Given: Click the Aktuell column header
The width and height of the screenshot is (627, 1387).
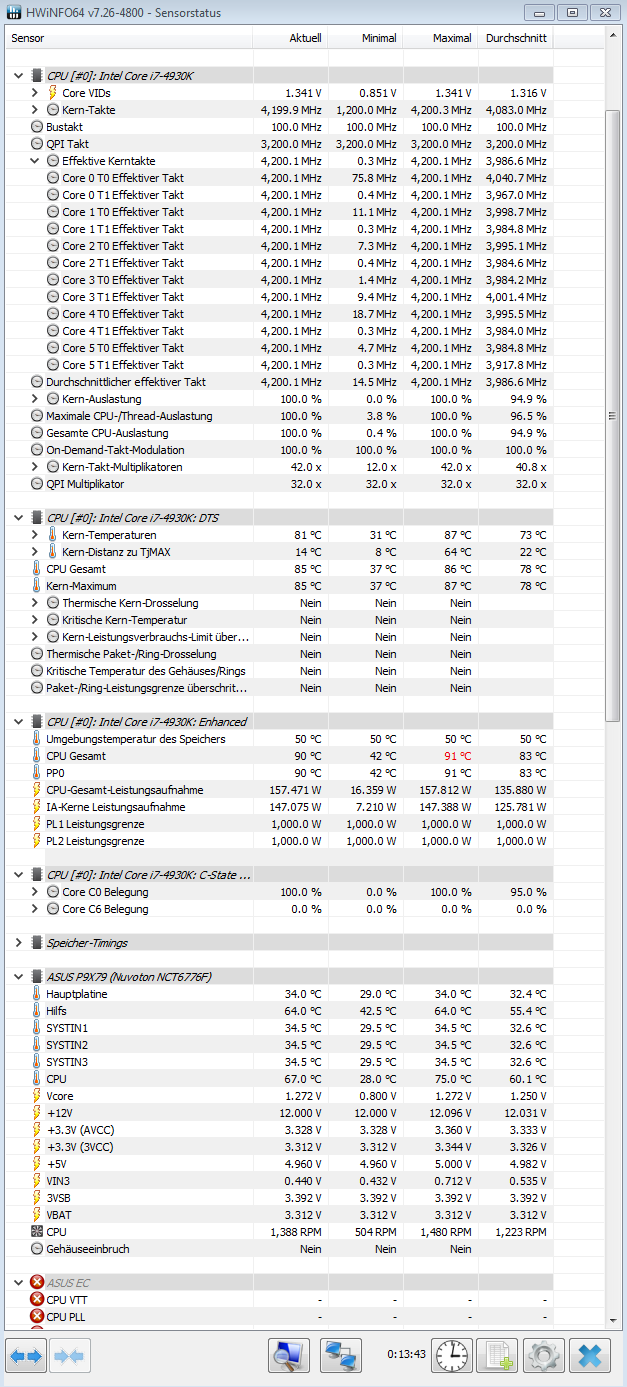Looking at the screenshot, I should pyautogui.click(x=291, y=38).
